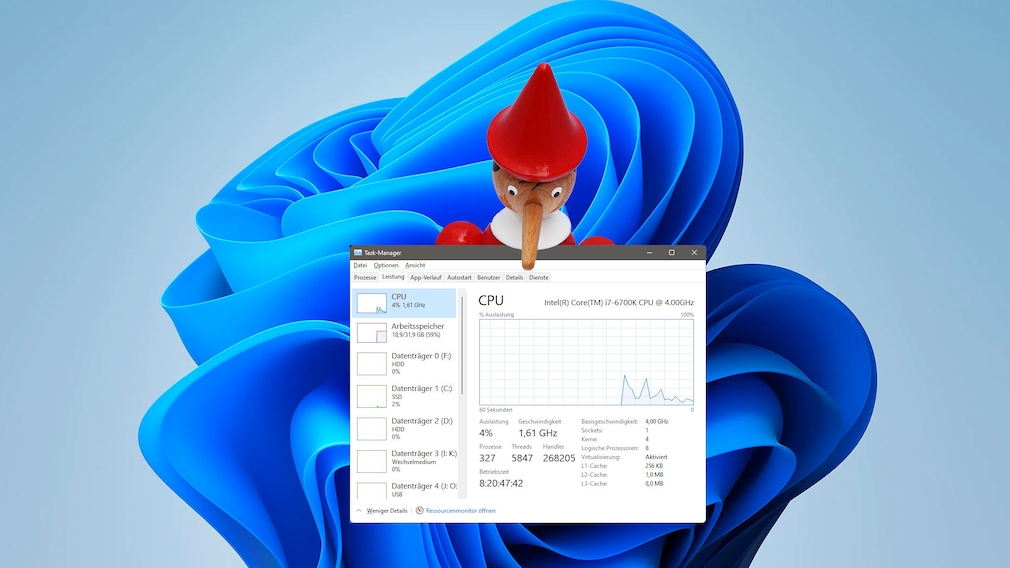
Task: Click the L3-Cache 8,0 MB value
Action: 654,484
